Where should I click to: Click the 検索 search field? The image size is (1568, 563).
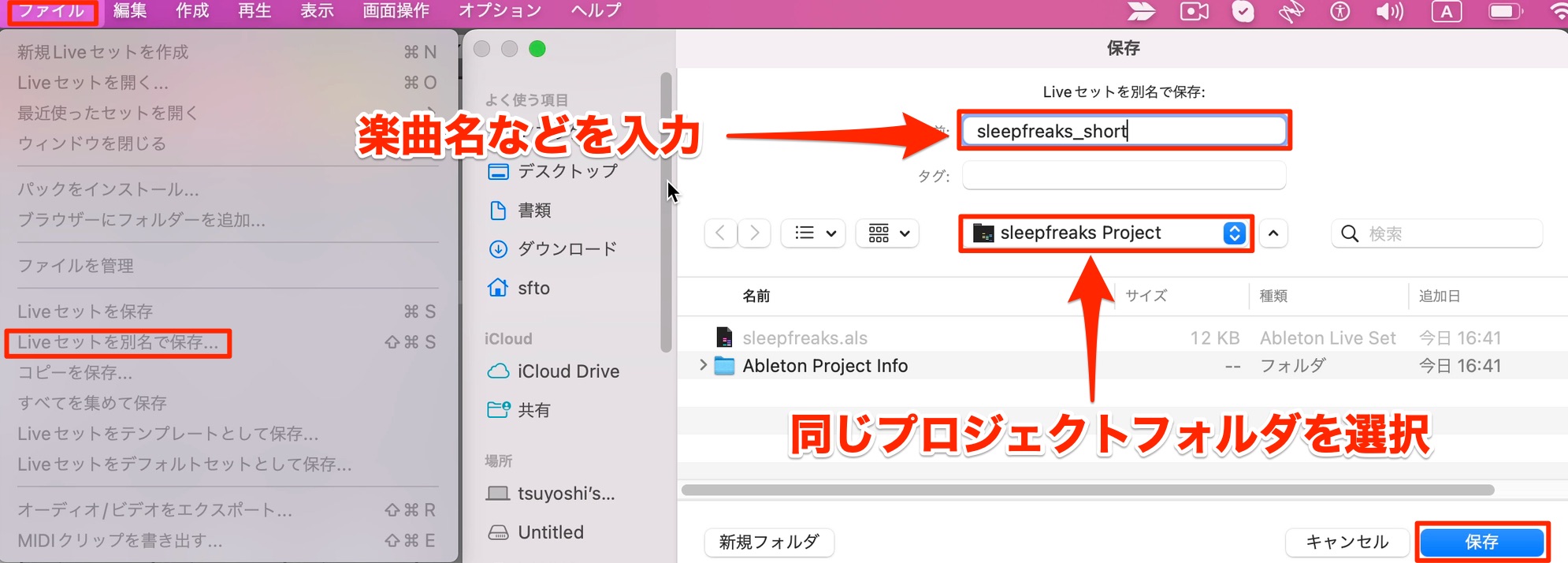1436,233
